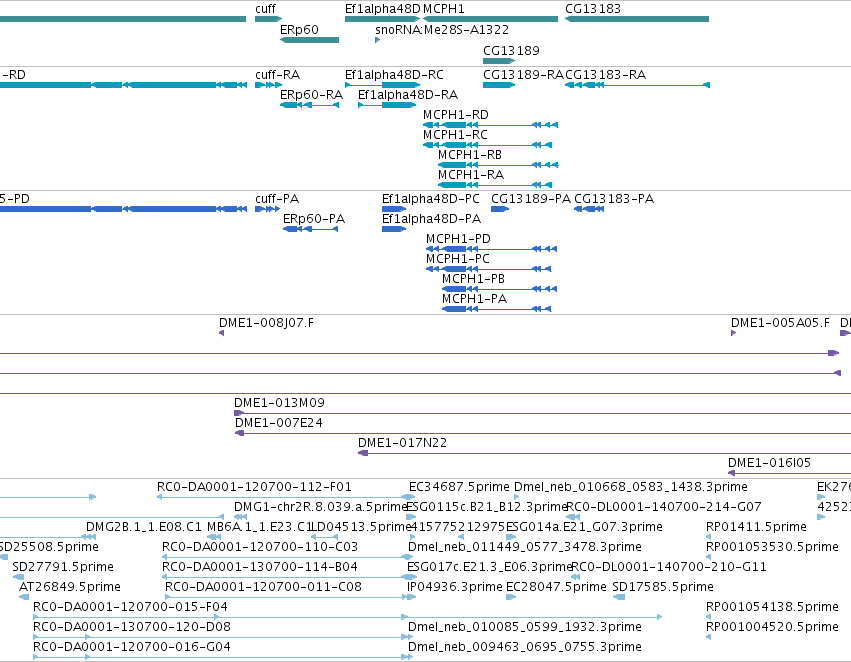The width and height of the screenshot is (851, 662).
Task: Click BAC end DME1-008J07.F
Action: tap(221, 333)
